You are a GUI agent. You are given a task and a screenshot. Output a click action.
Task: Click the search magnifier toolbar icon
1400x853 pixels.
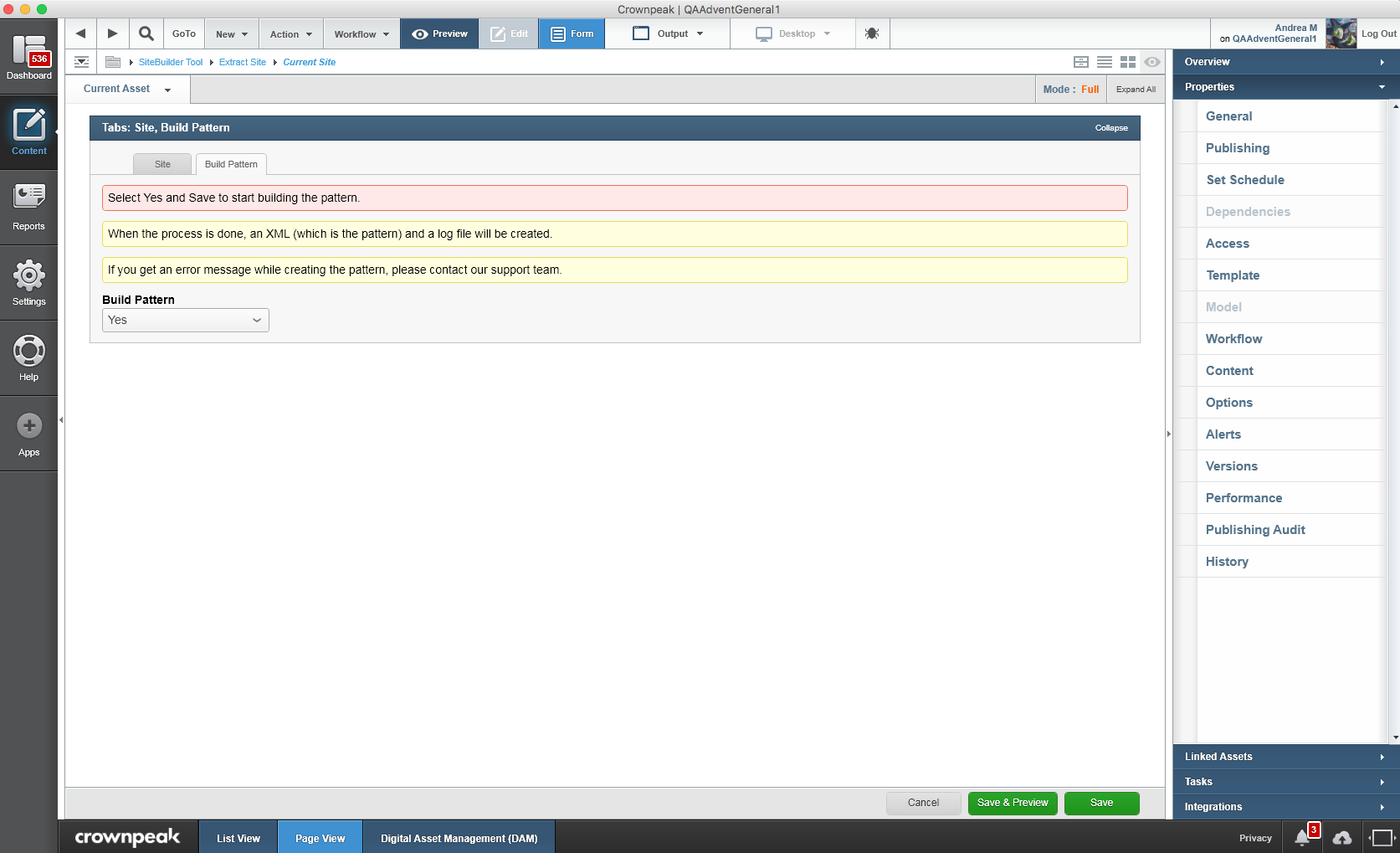pos(146,33)
